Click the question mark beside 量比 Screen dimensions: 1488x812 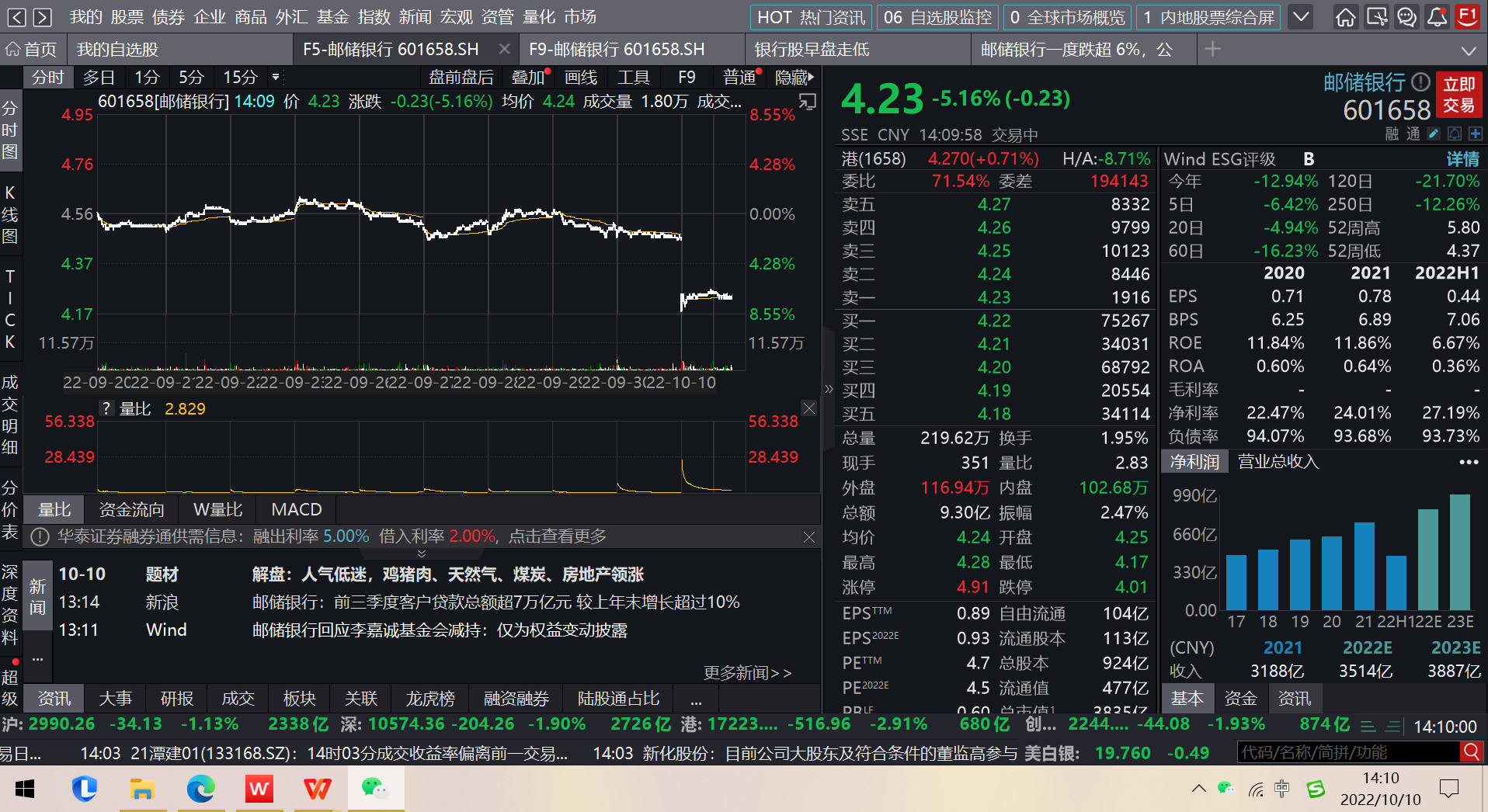point(106,408)
